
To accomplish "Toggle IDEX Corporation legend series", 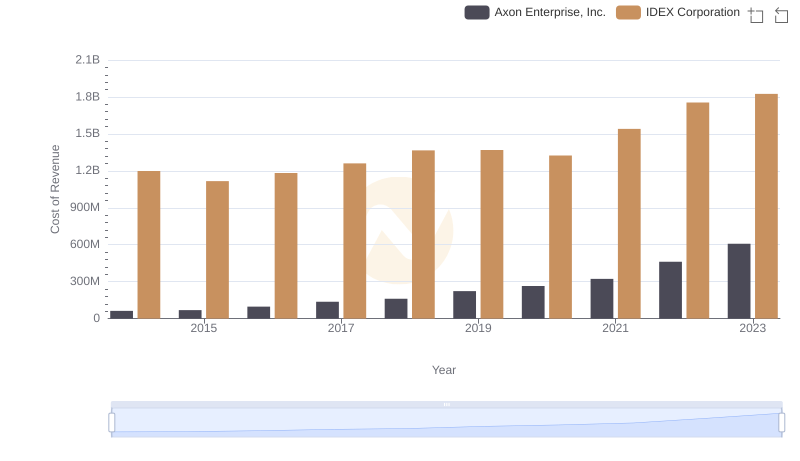I will point(678,12).
